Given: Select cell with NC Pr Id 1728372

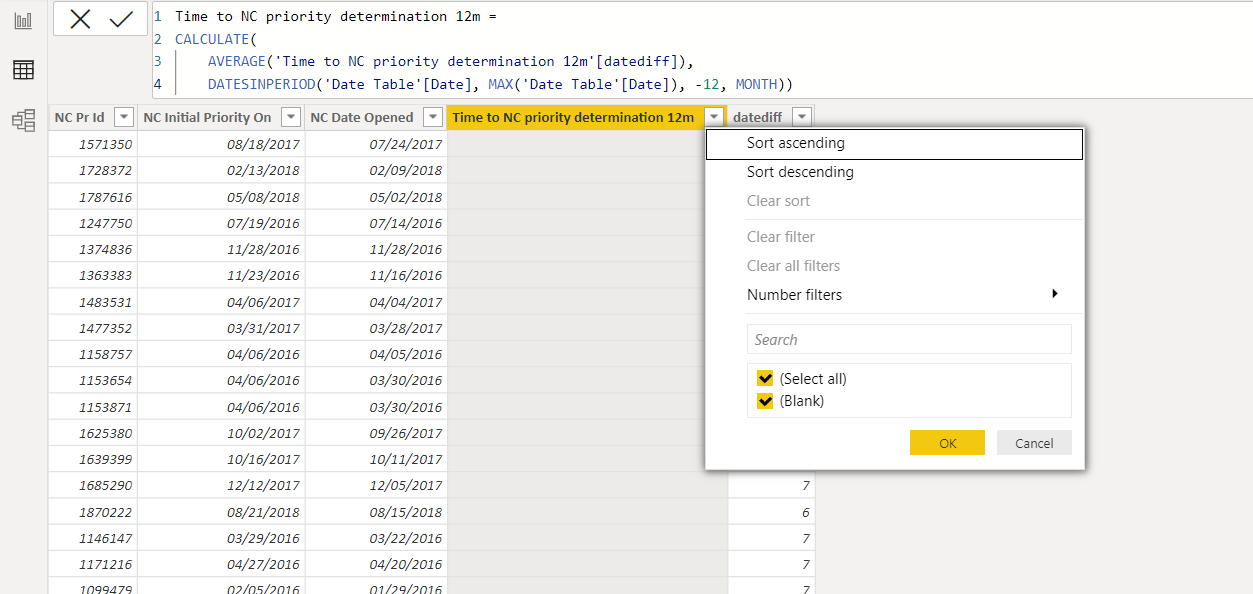Looking at the screenshot, I should pos(93,171).
